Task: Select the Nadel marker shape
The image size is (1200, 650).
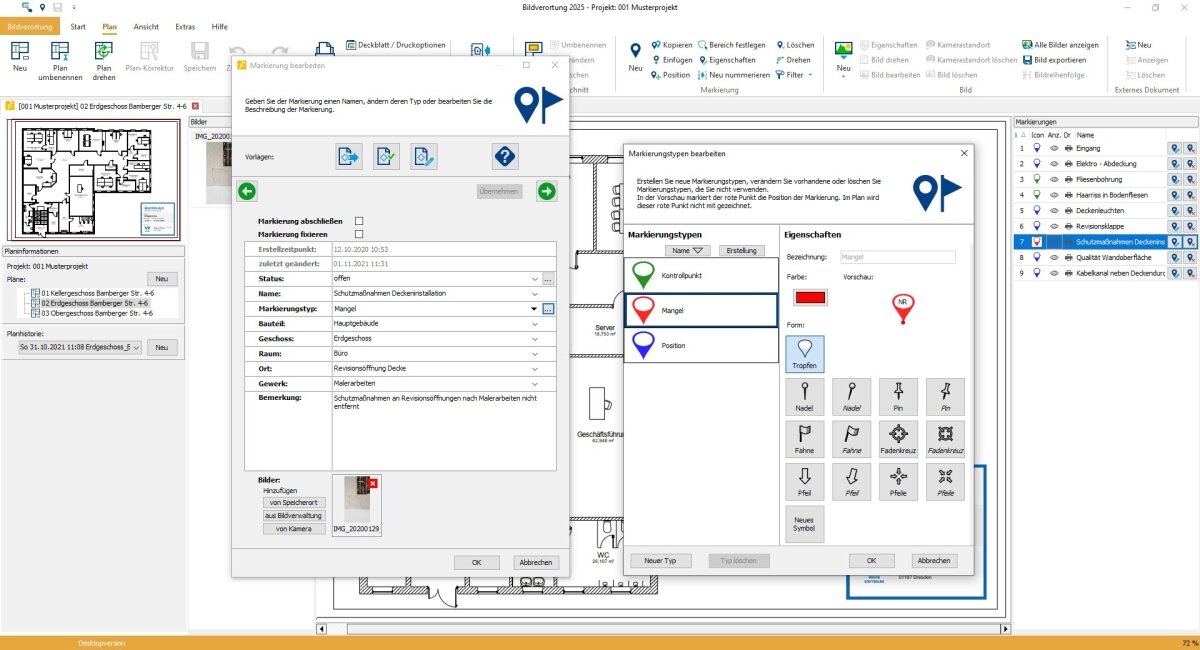Action: pos(805,397)
